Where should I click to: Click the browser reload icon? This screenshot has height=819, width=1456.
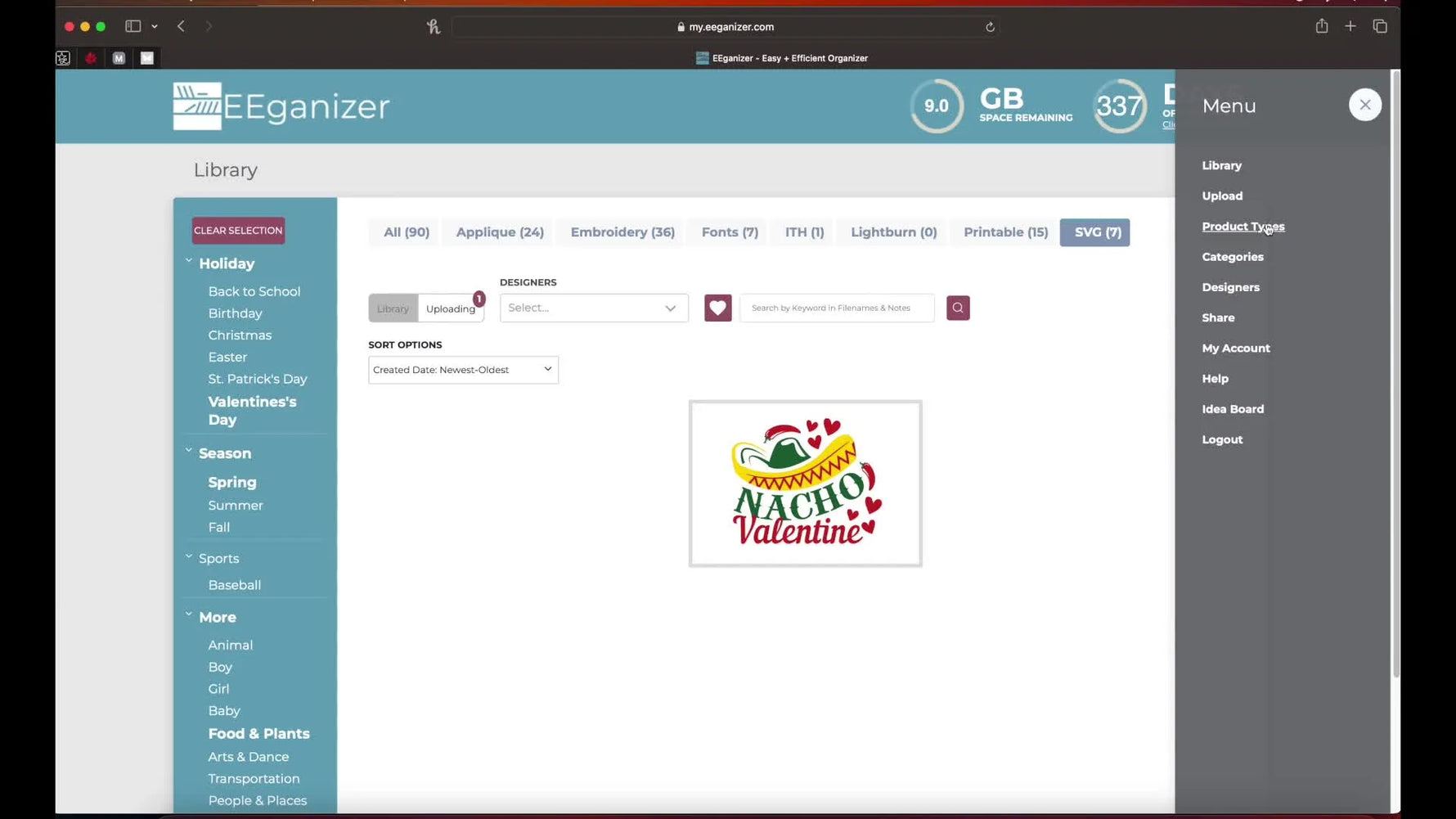pos(989,26)
